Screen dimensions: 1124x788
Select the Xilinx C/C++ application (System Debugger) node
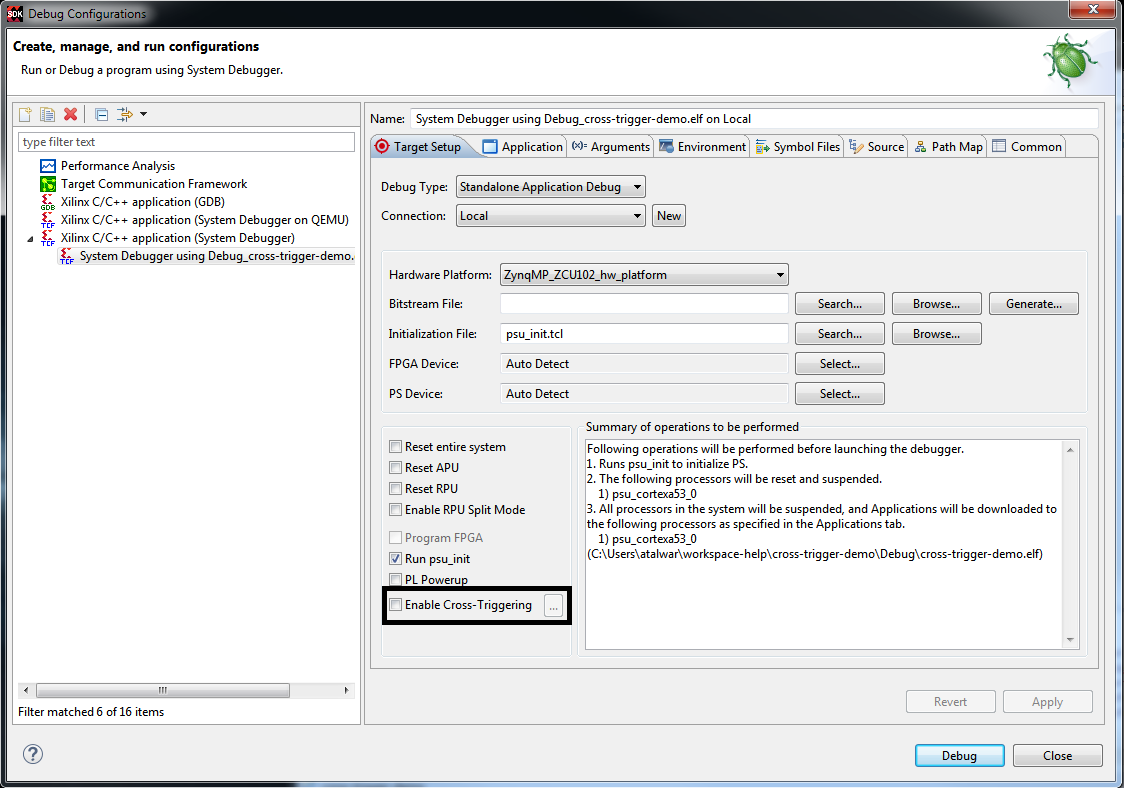(177, 237)
